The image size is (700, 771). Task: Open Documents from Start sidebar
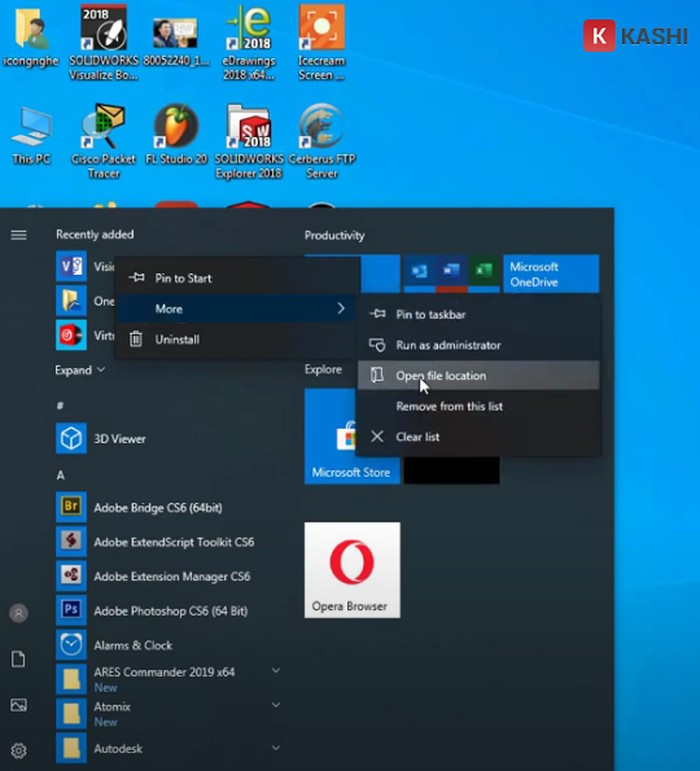click(x=19, y=659)
